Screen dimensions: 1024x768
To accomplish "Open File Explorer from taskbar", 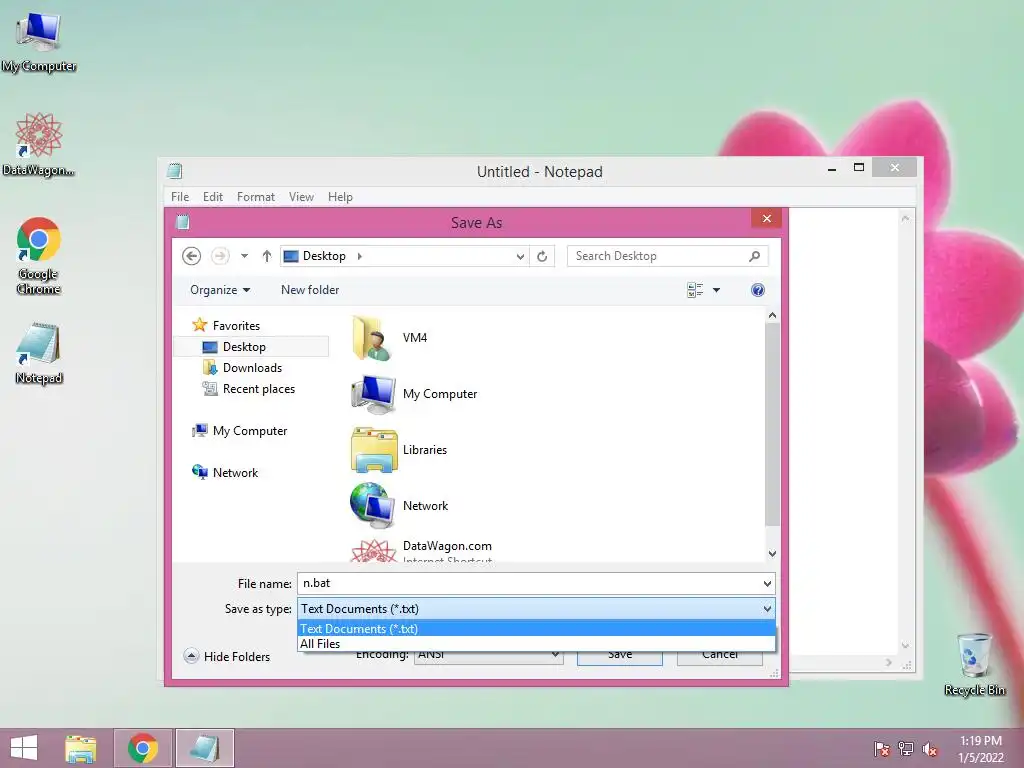I will 80,748.
